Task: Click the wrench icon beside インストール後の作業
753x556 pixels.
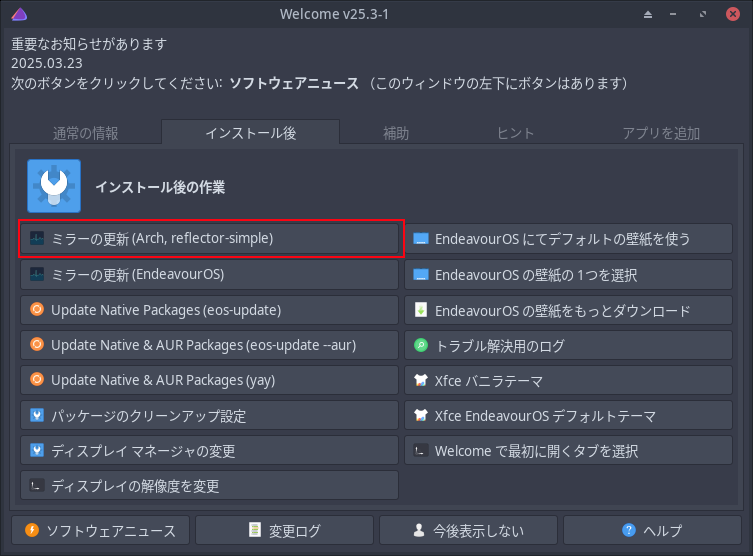Action: [x=54, y=186]
